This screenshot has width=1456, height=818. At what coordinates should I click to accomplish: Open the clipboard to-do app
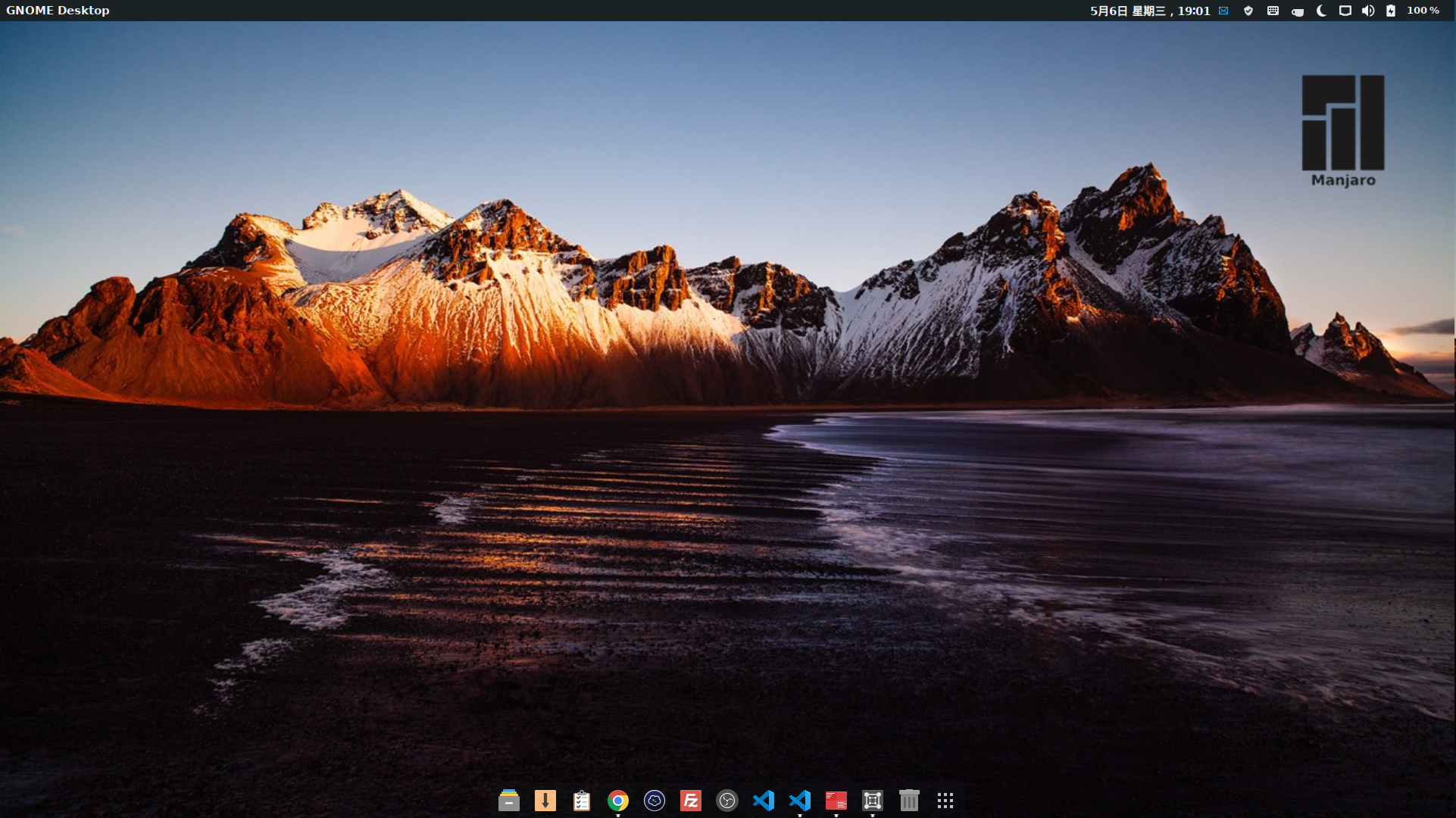pyautogui.click(x=581, y=801)
